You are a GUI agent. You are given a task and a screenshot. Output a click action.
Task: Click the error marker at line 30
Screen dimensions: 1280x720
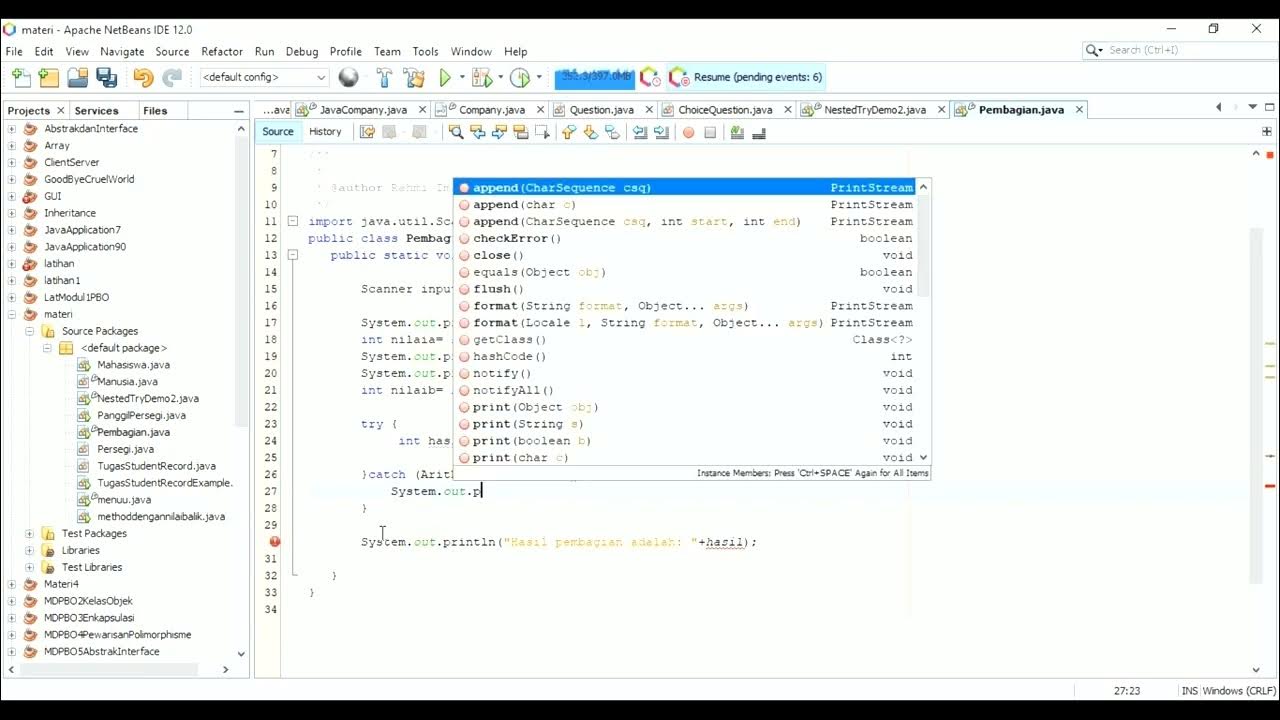[x=274, y=542]
